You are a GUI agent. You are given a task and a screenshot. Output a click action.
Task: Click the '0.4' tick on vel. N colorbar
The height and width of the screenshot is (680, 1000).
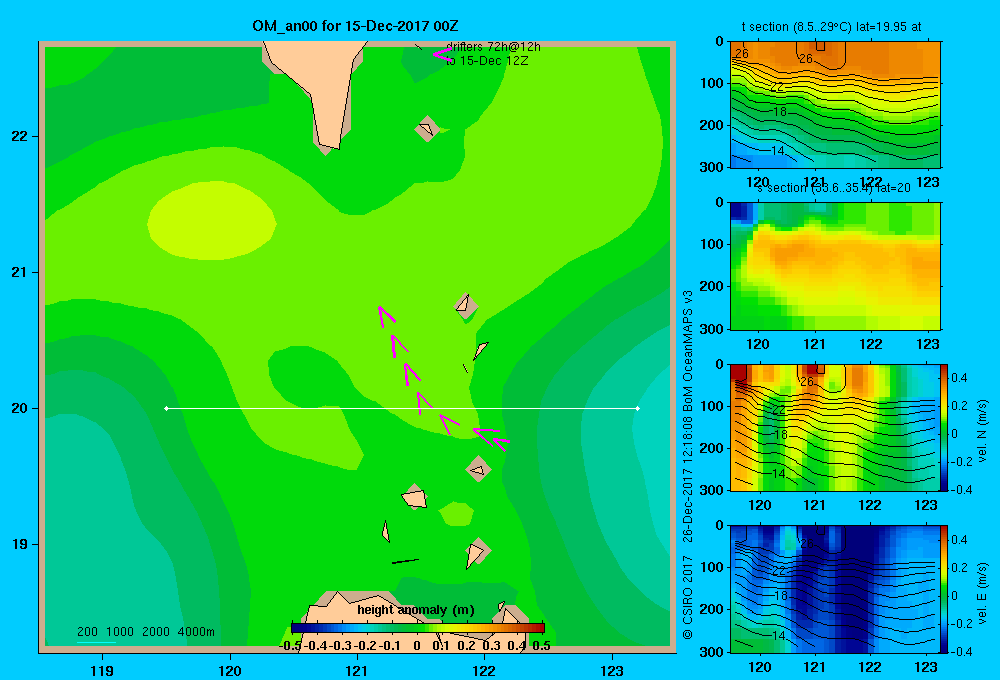(x=959, y=378)
